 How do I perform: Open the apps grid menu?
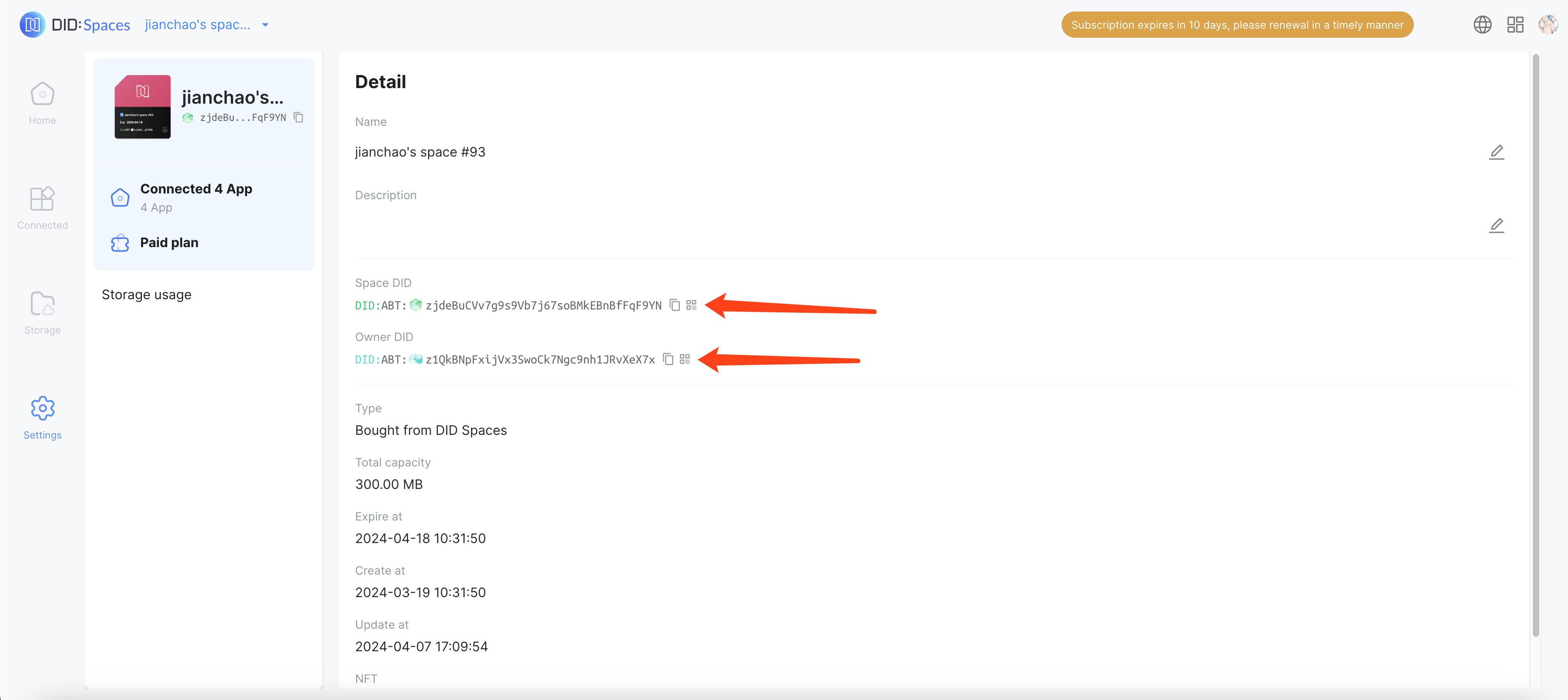tap(1515, 24)
